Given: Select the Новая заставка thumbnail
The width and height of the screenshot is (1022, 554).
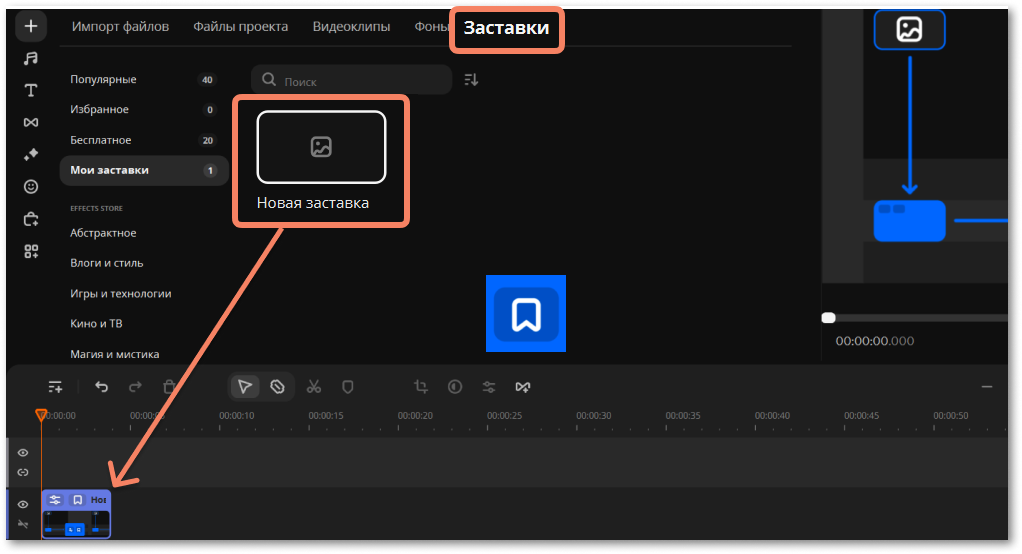Looking at the screenshot, I should tap(321, 148).
